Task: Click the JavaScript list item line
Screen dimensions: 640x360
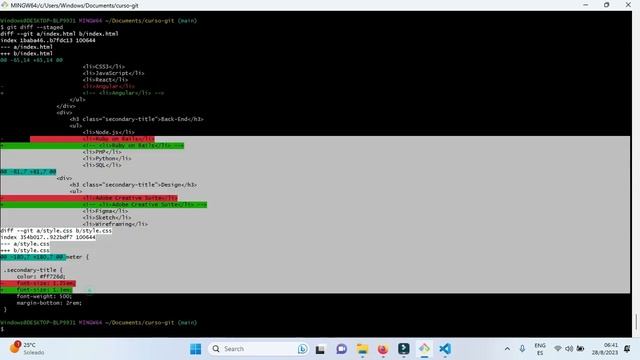Action: tap(113, 73)
